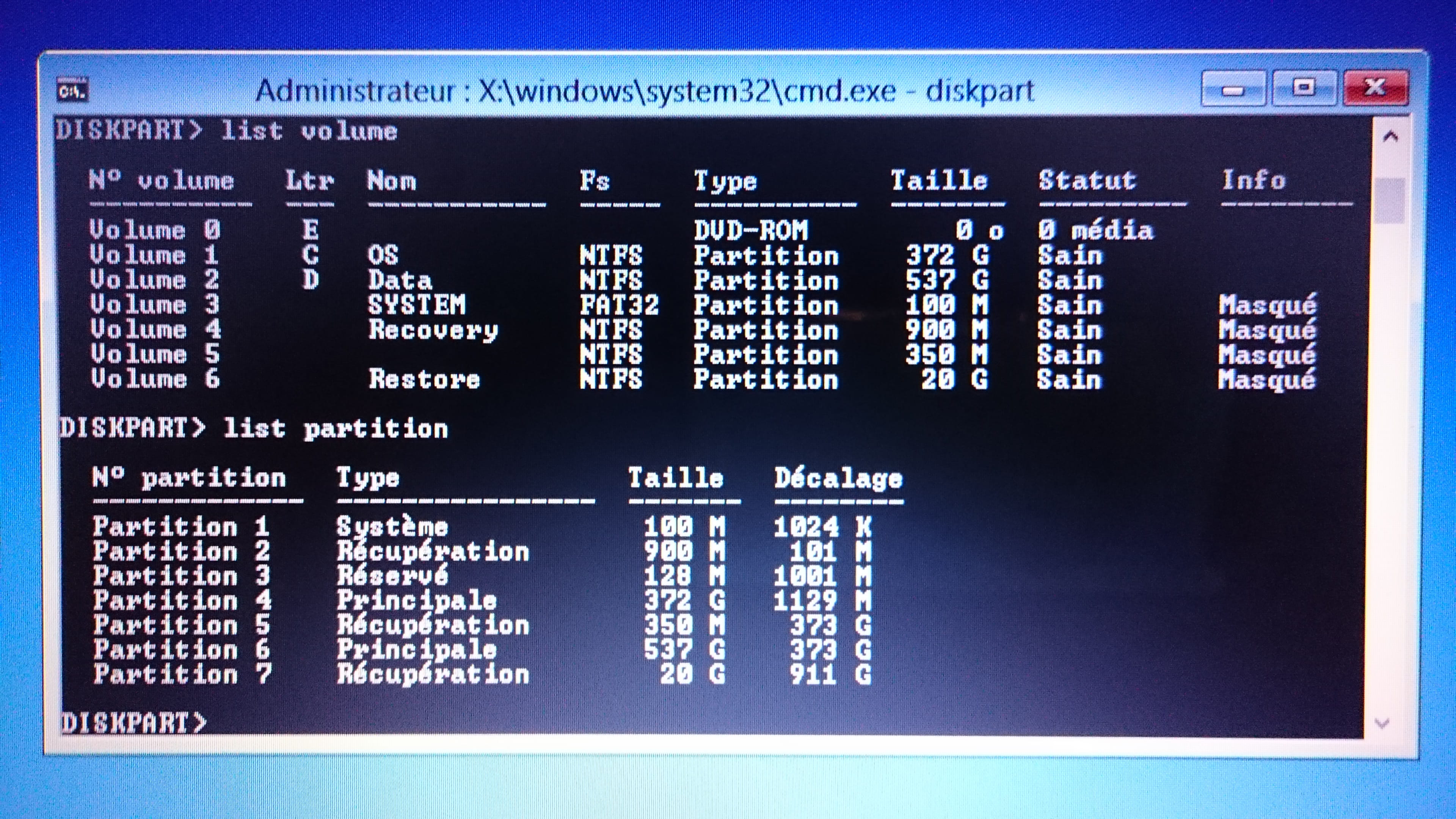Maximize the diskpart command window
Viewport: 1456px width, 819px height.
[x=1304, y=89]
